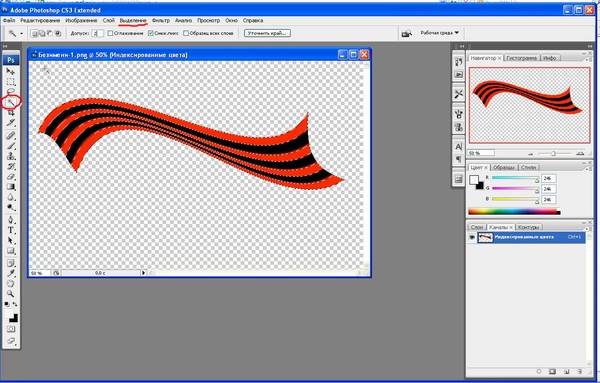Pick a color from the spectrum bar

coord(514,212)
